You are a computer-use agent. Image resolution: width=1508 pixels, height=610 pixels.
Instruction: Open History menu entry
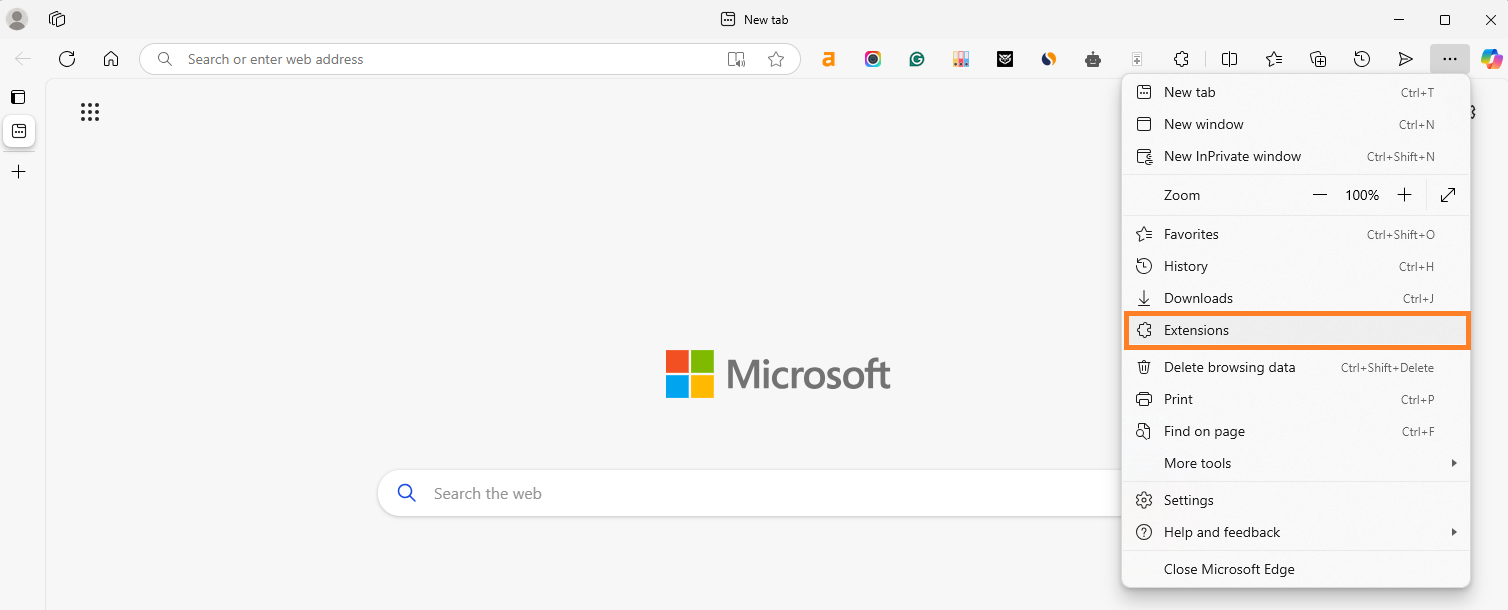1296,266
